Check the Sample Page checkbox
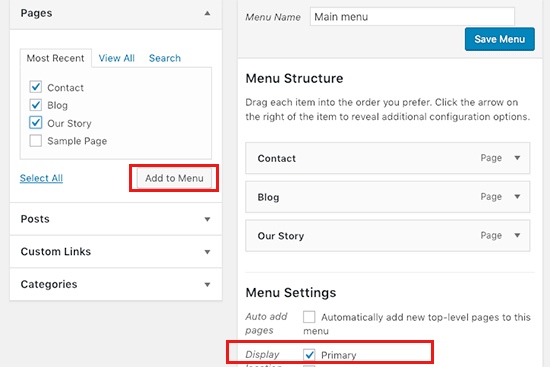Viewport: 550px width, 367px height. pyautogui.click(x=36, y=141)
